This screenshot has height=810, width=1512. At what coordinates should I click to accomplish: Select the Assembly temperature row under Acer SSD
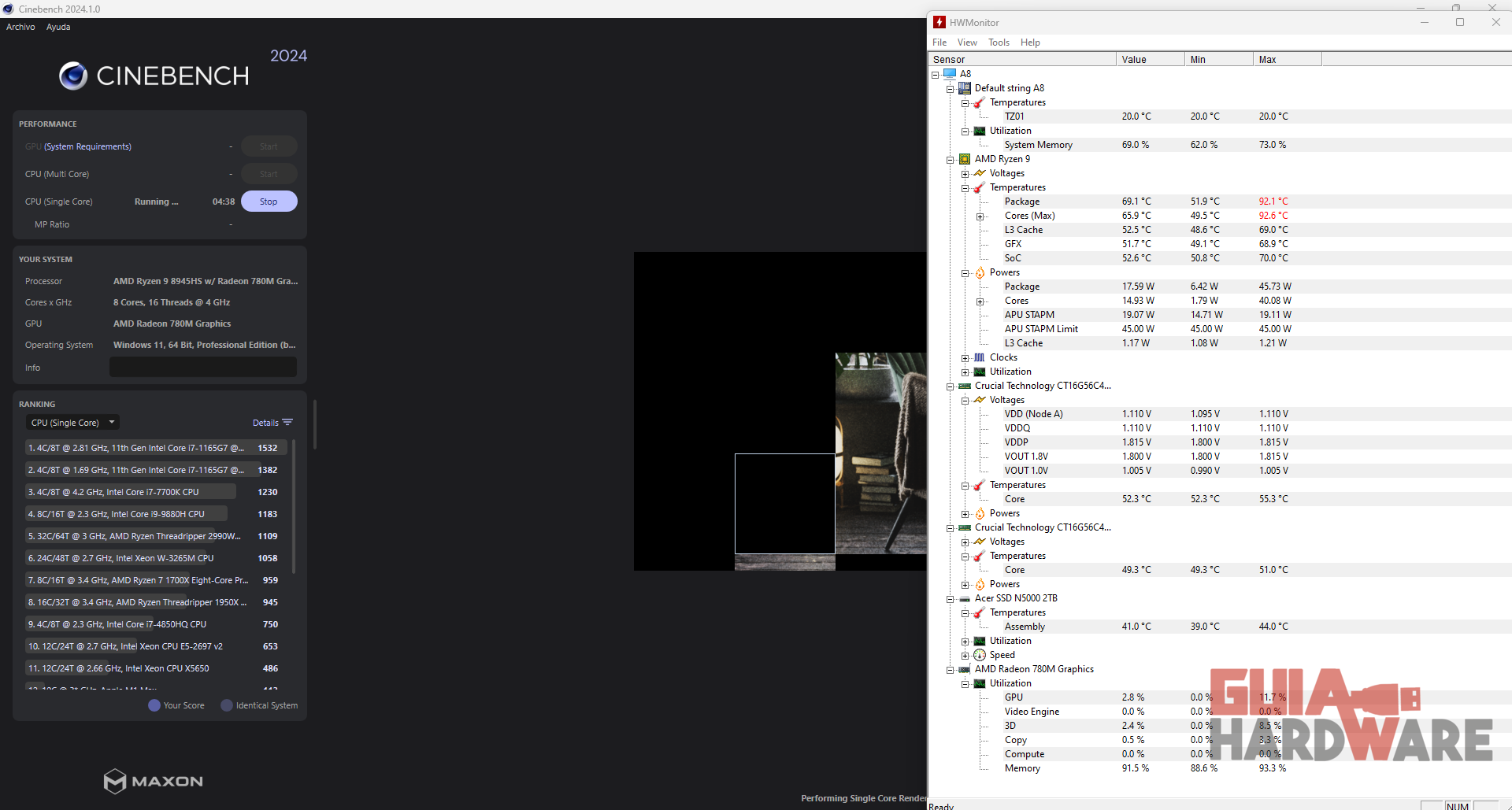pos(1219,627)
